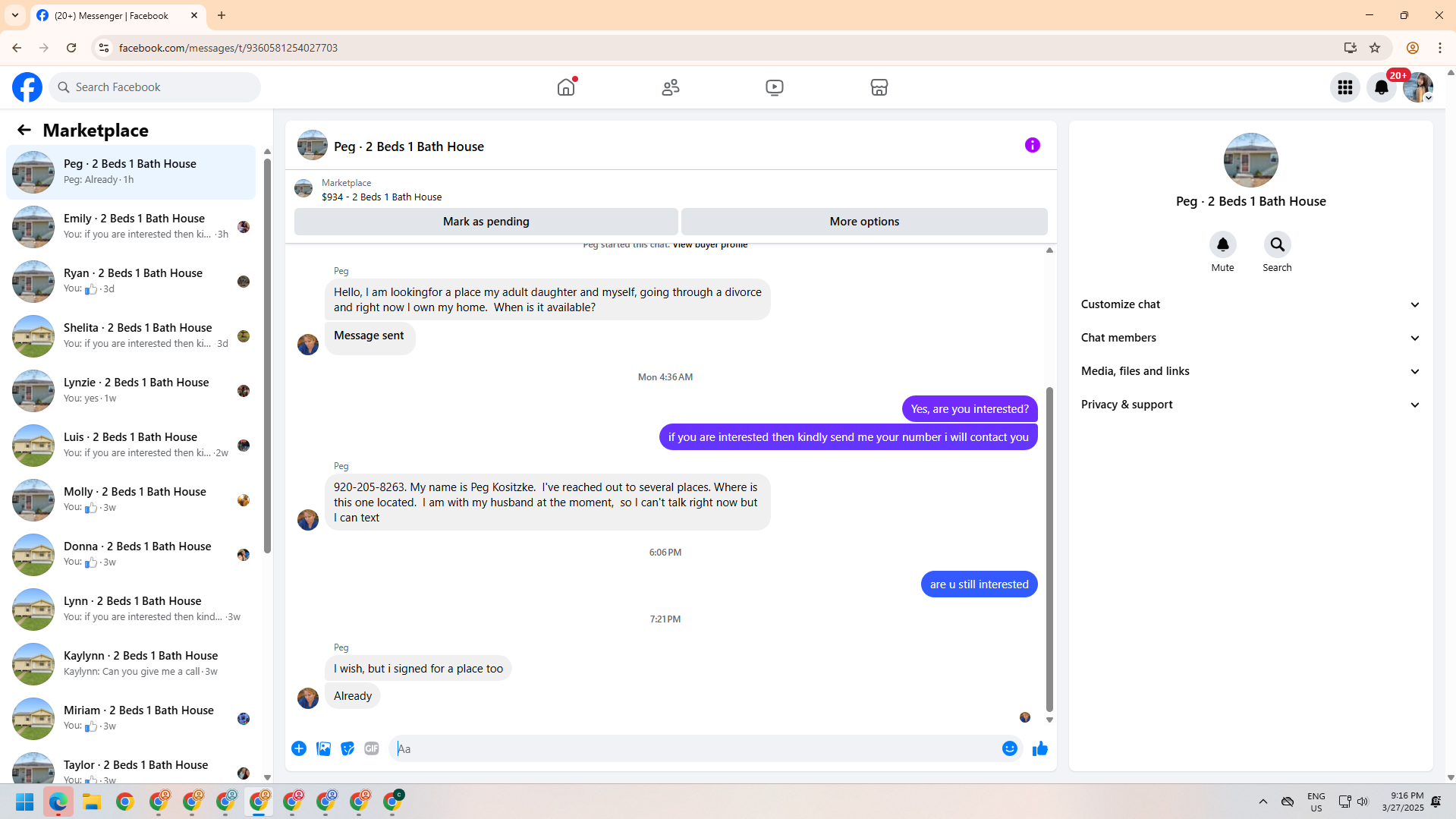Expand Media, files and links section
The height and width of the screenshot is (819, 1456).
(x=1250, y=371)
